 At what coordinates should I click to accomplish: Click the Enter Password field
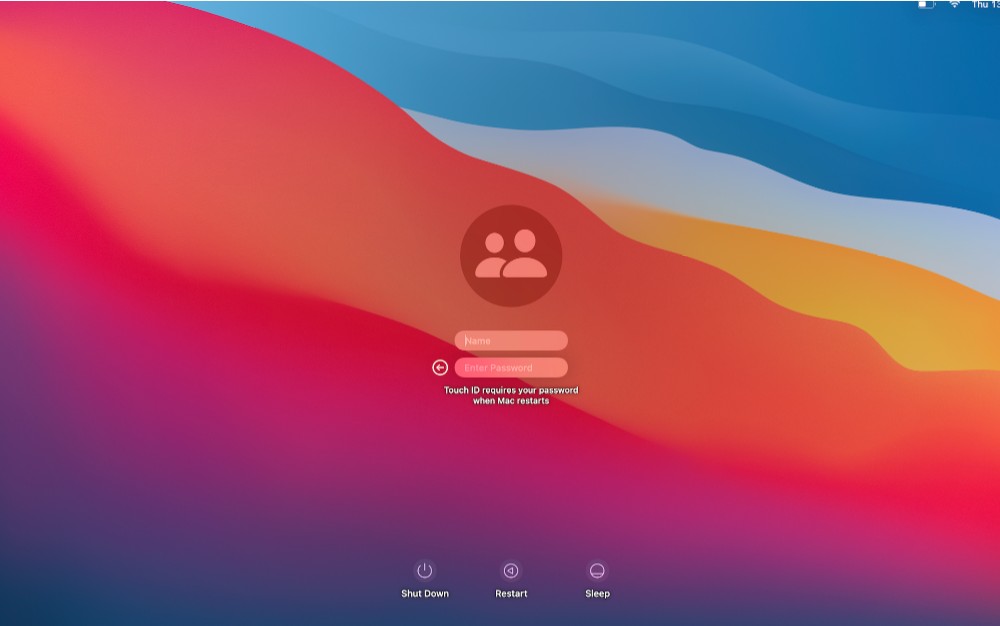pos(511,366)
